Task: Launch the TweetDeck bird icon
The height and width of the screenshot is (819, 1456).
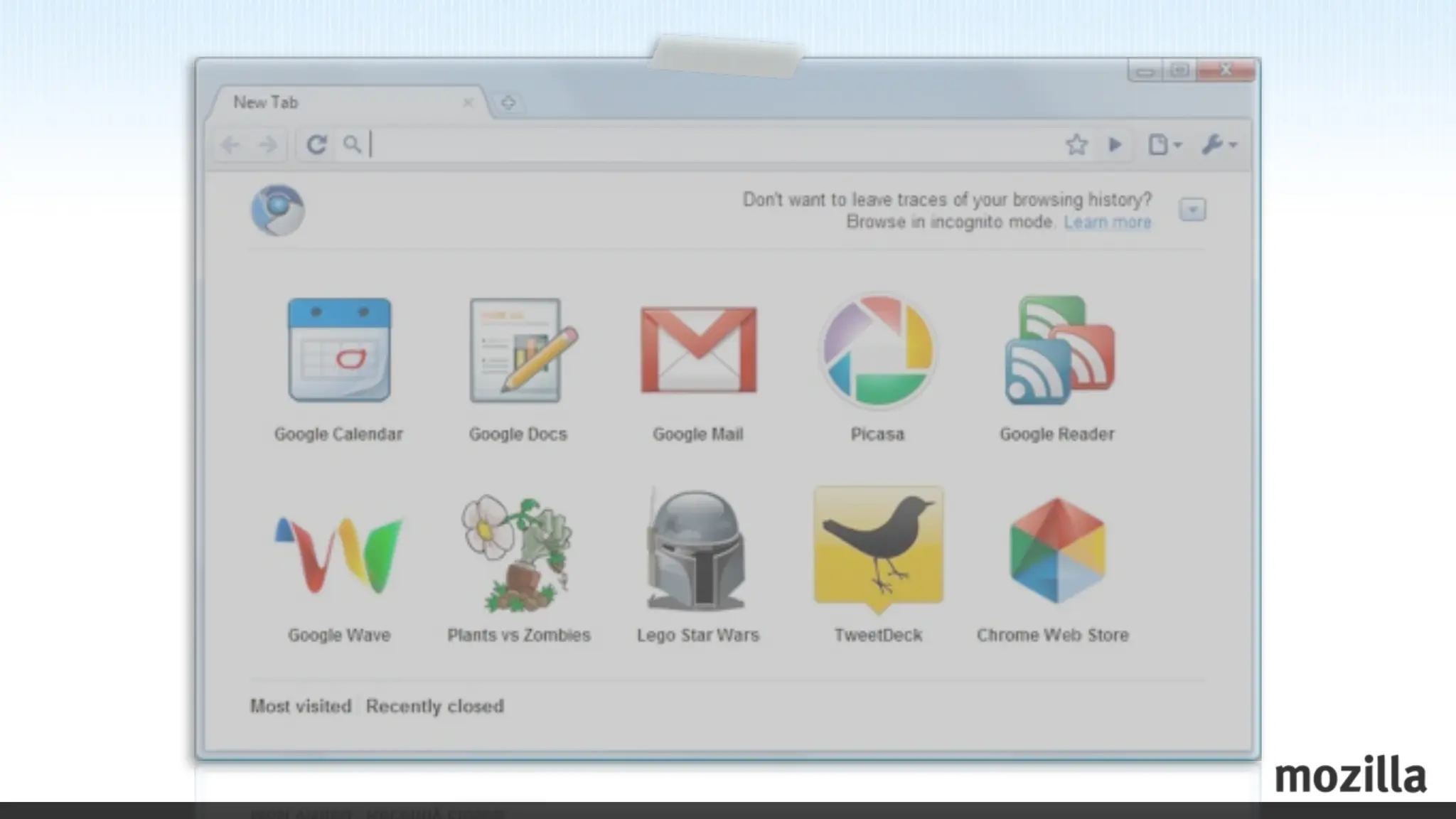Action: [879, 547]
